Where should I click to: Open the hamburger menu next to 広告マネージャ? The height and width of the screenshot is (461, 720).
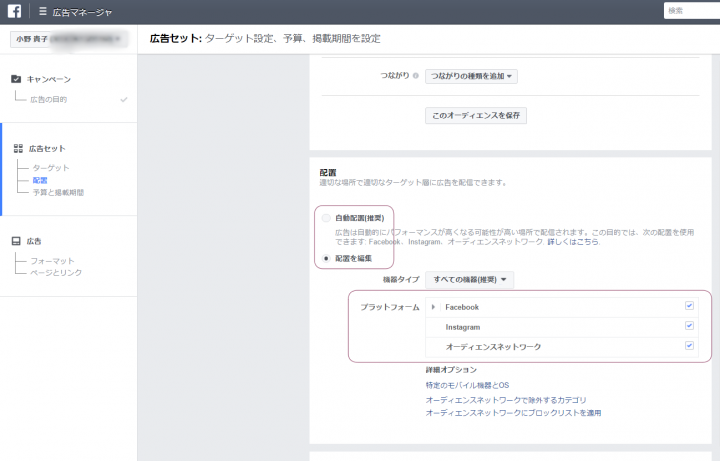pos(43,11)
